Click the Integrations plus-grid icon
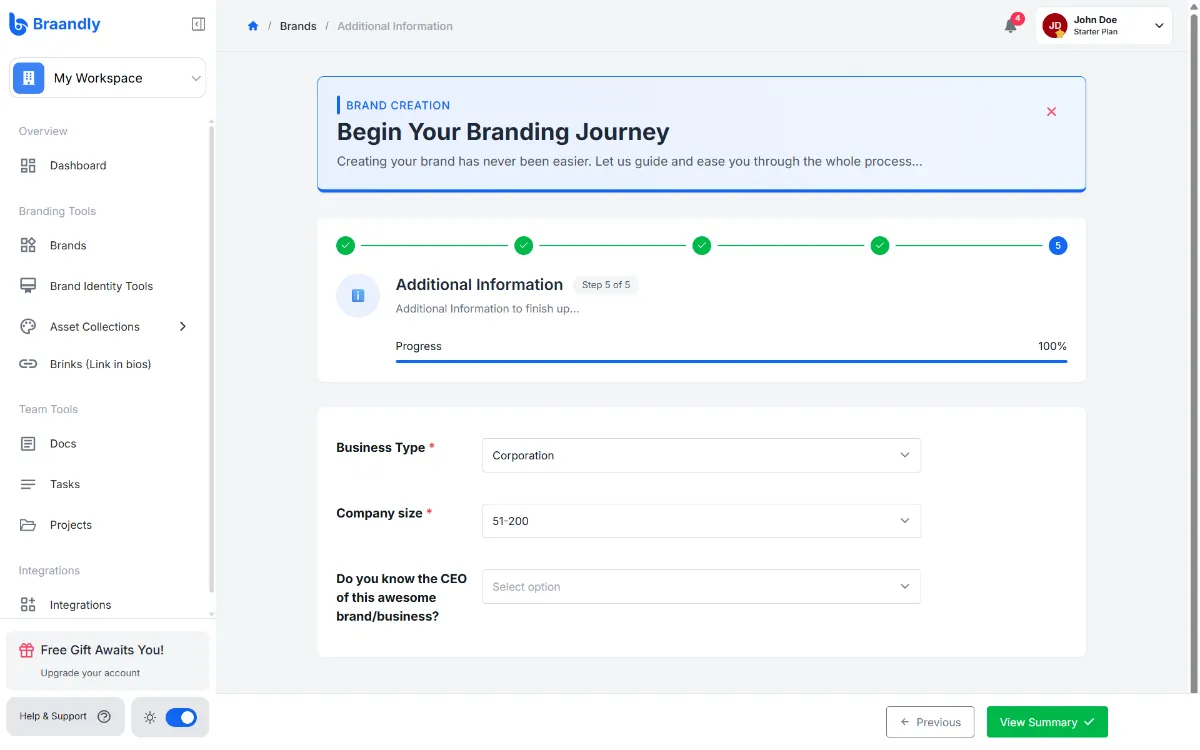 [28, 605]
